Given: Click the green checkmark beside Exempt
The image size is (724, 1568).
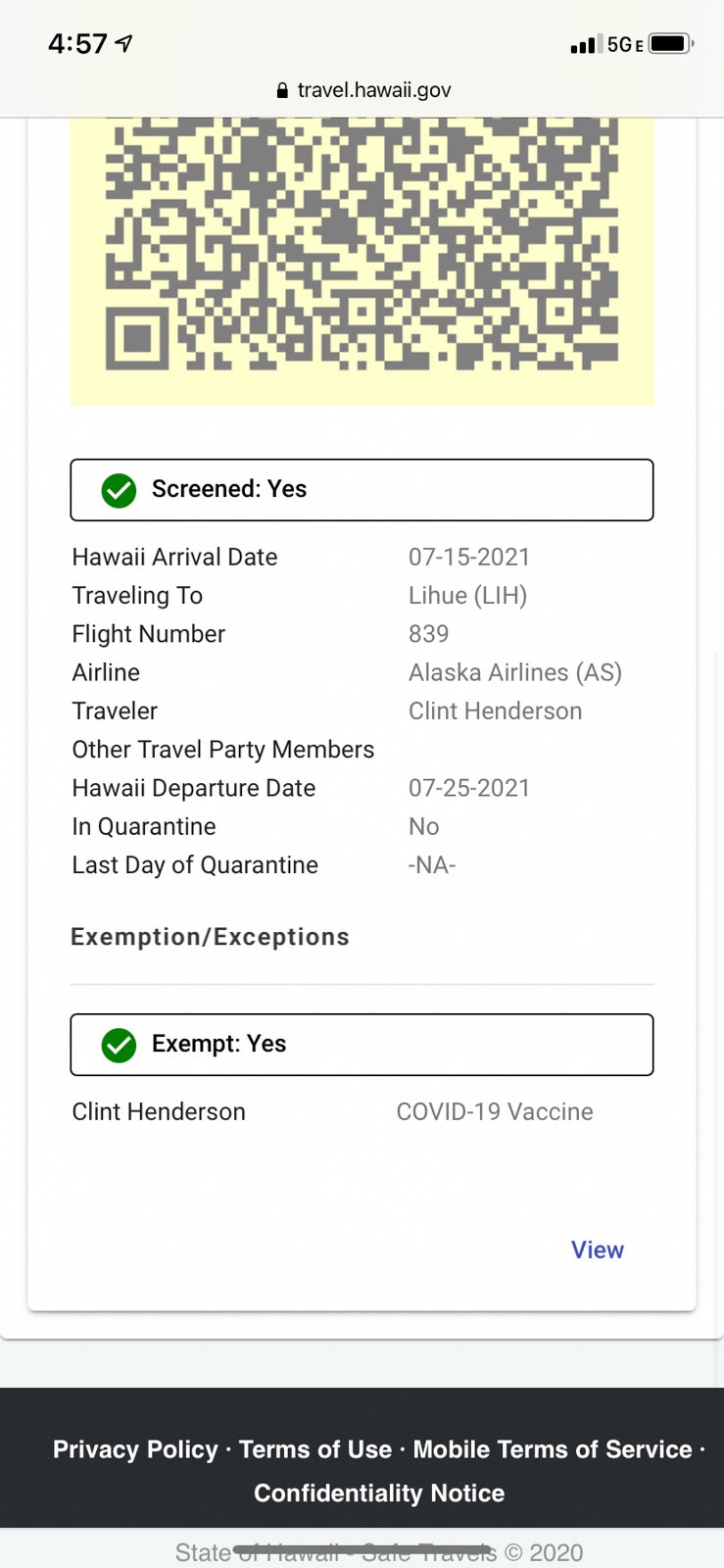Looking at the screenshot, I should 119,1045.
